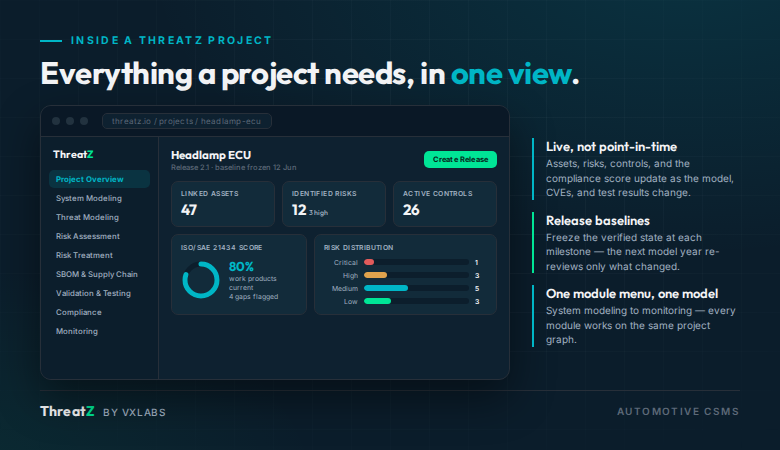This screenshot has width=780, height=450.
Task: Select SBOM & Supply Chain
Action: pyautogui.click(x=97, y=274)
